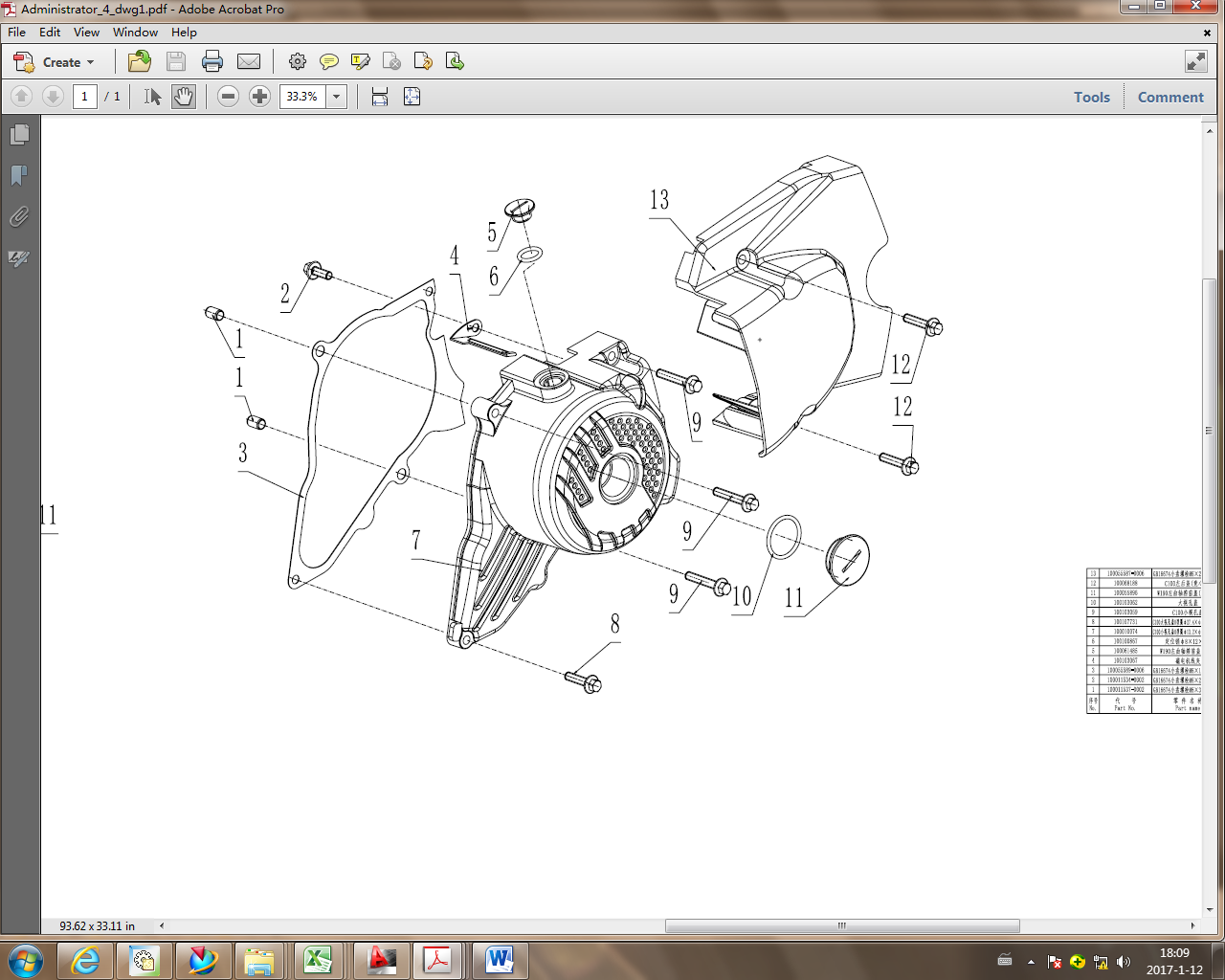The height and width of the screenshot is (980, 1225).
Task: Open the View menu
Action: (x=86, y=32)
